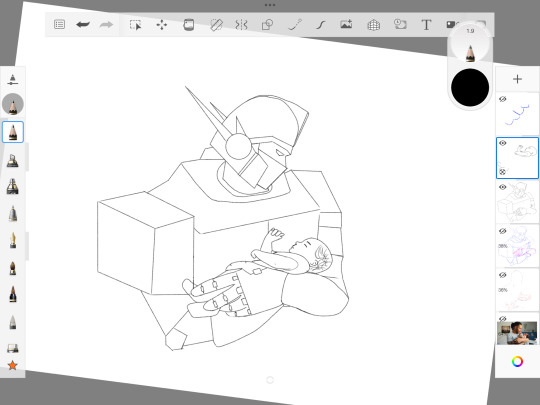This screenshot has height=405, width=540.
Task: Select the highlighted Pencil brush
Action: point(13,132)
